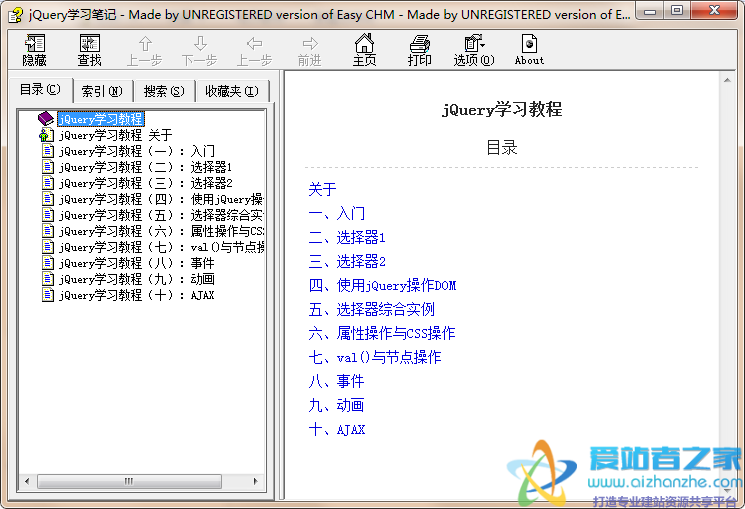Viewport: 745px width, 509px height.
Task: Click page icon of （四）：使用jQuery row
Action: click(48, 199)
